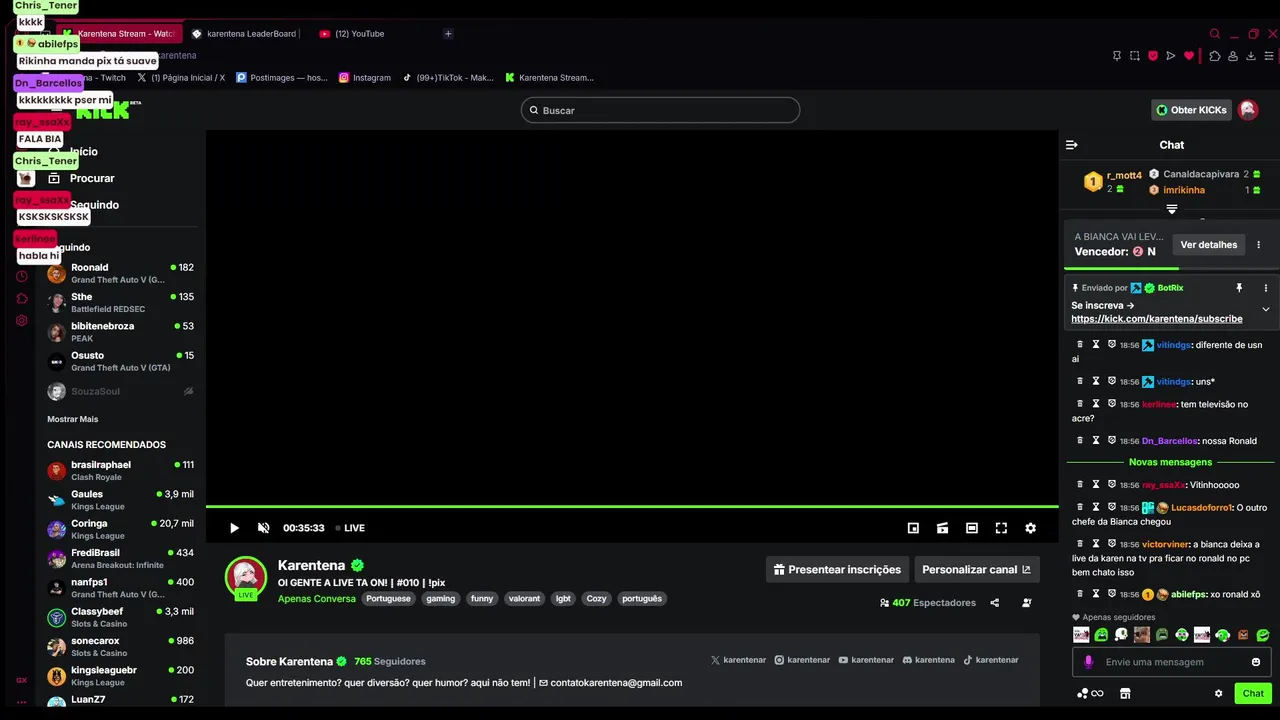Ban Dn_Barcellos via the shield icon
1280x720 pixels.
pyautogui.click(x=1112, y=441)
